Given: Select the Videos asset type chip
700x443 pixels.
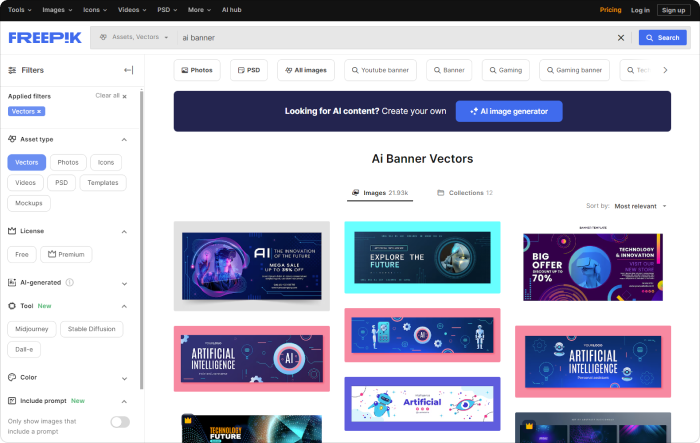Looking at the screenshot, I should (x=25, y=183).
